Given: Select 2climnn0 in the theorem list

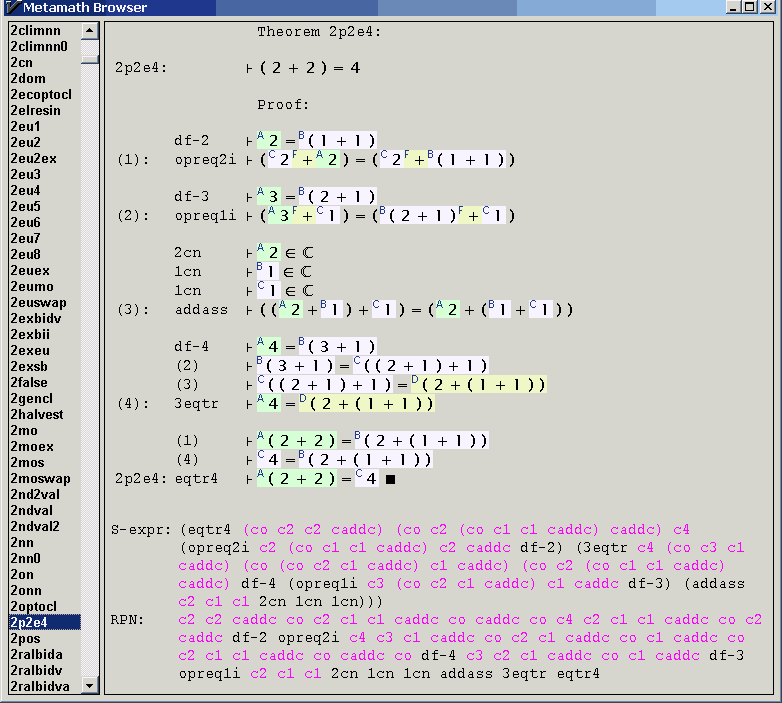Looking at the screenshot, I should [39, 47].
